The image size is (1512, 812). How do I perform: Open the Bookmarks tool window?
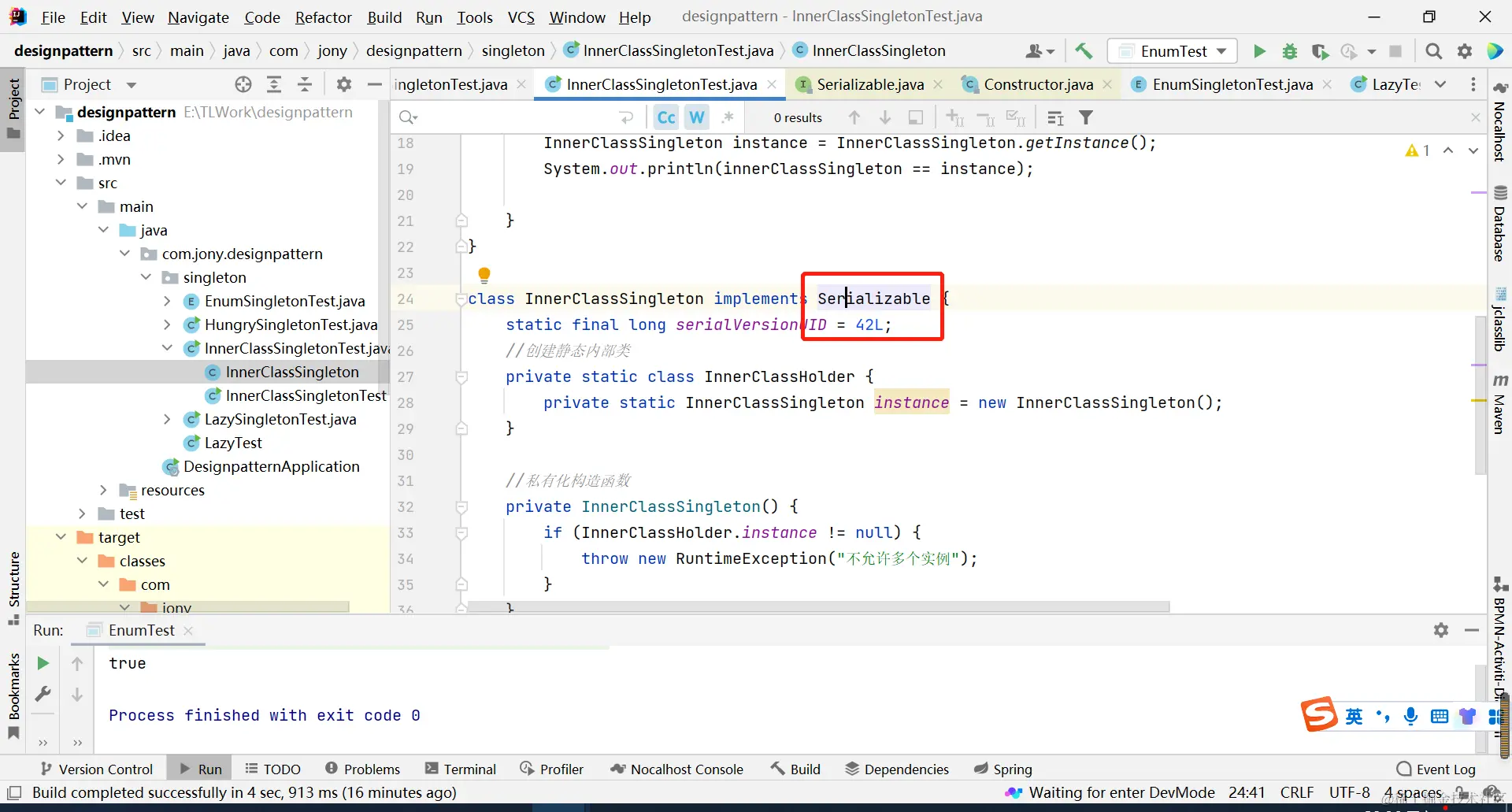(x=13, y=696)
